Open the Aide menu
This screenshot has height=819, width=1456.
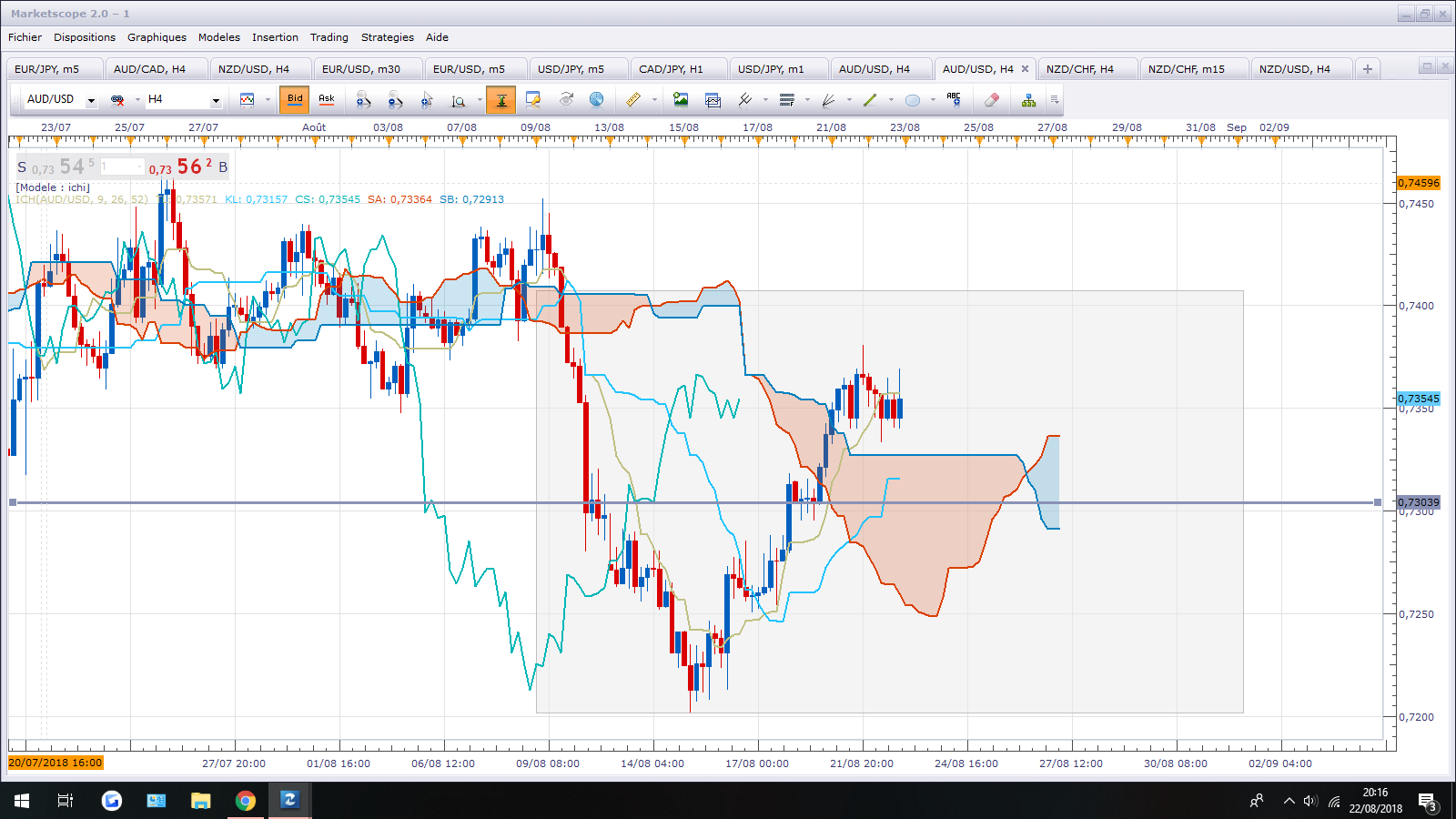[437, 37]
